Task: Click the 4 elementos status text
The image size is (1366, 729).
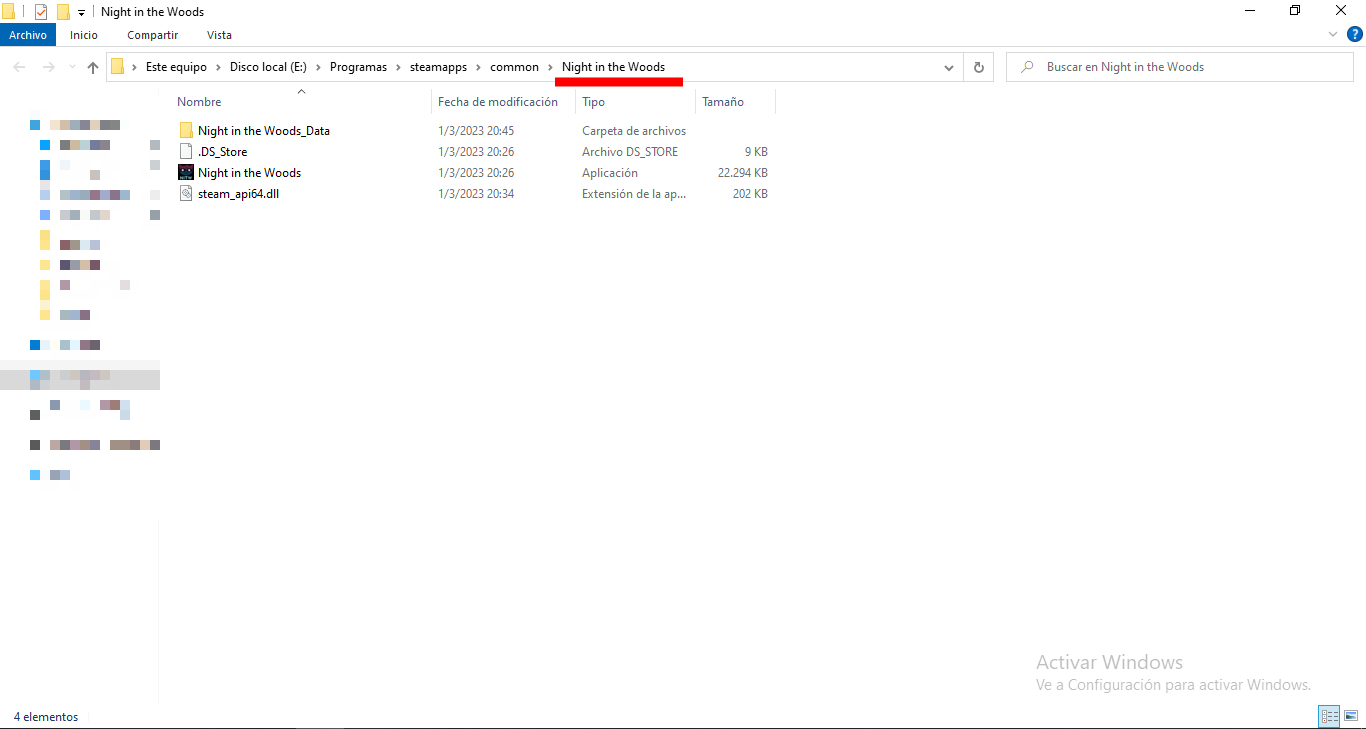Action: click(x=46, y=716)
